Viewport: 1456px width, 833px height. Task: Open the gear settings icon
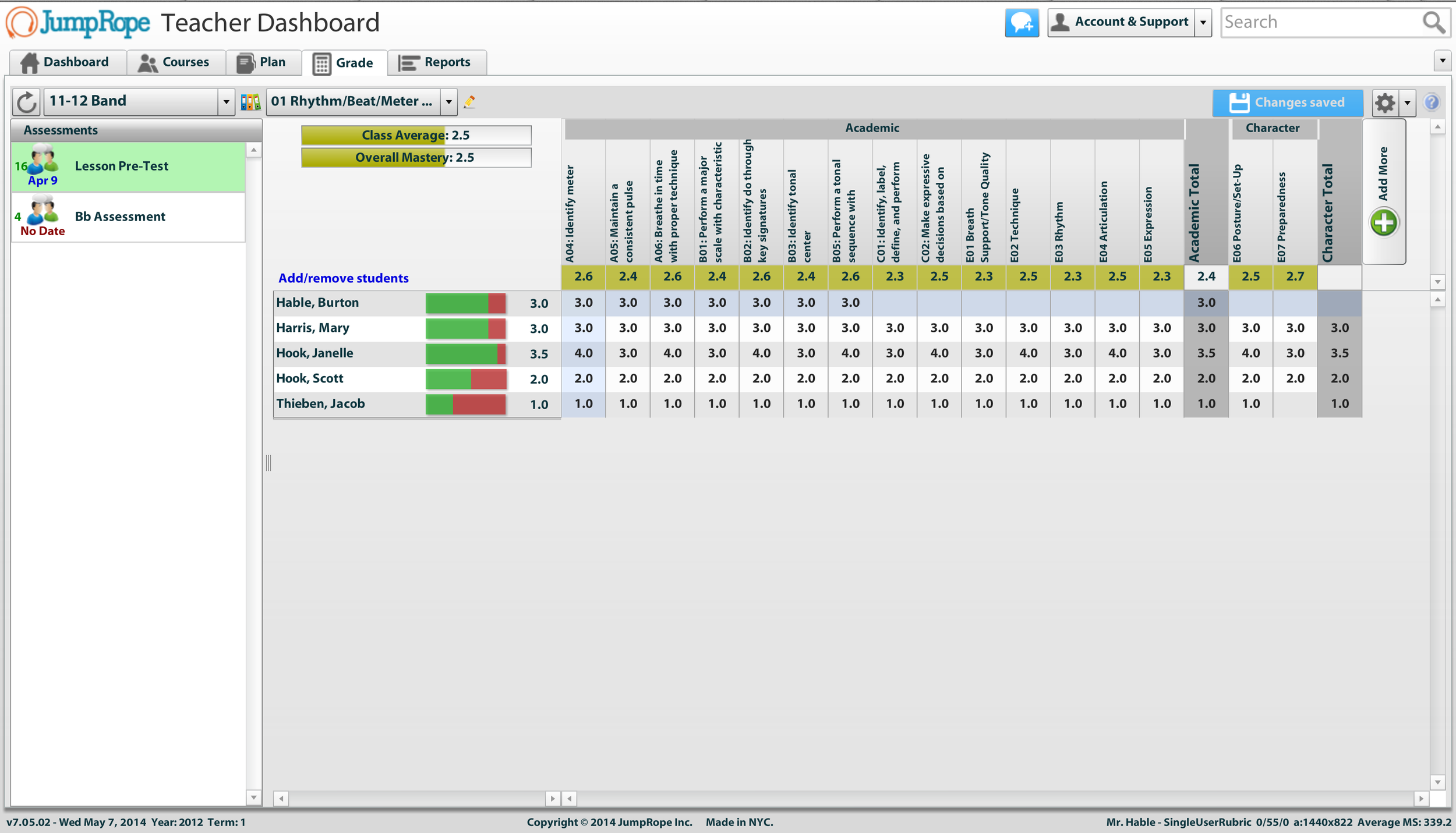(x=1385, y=103)
